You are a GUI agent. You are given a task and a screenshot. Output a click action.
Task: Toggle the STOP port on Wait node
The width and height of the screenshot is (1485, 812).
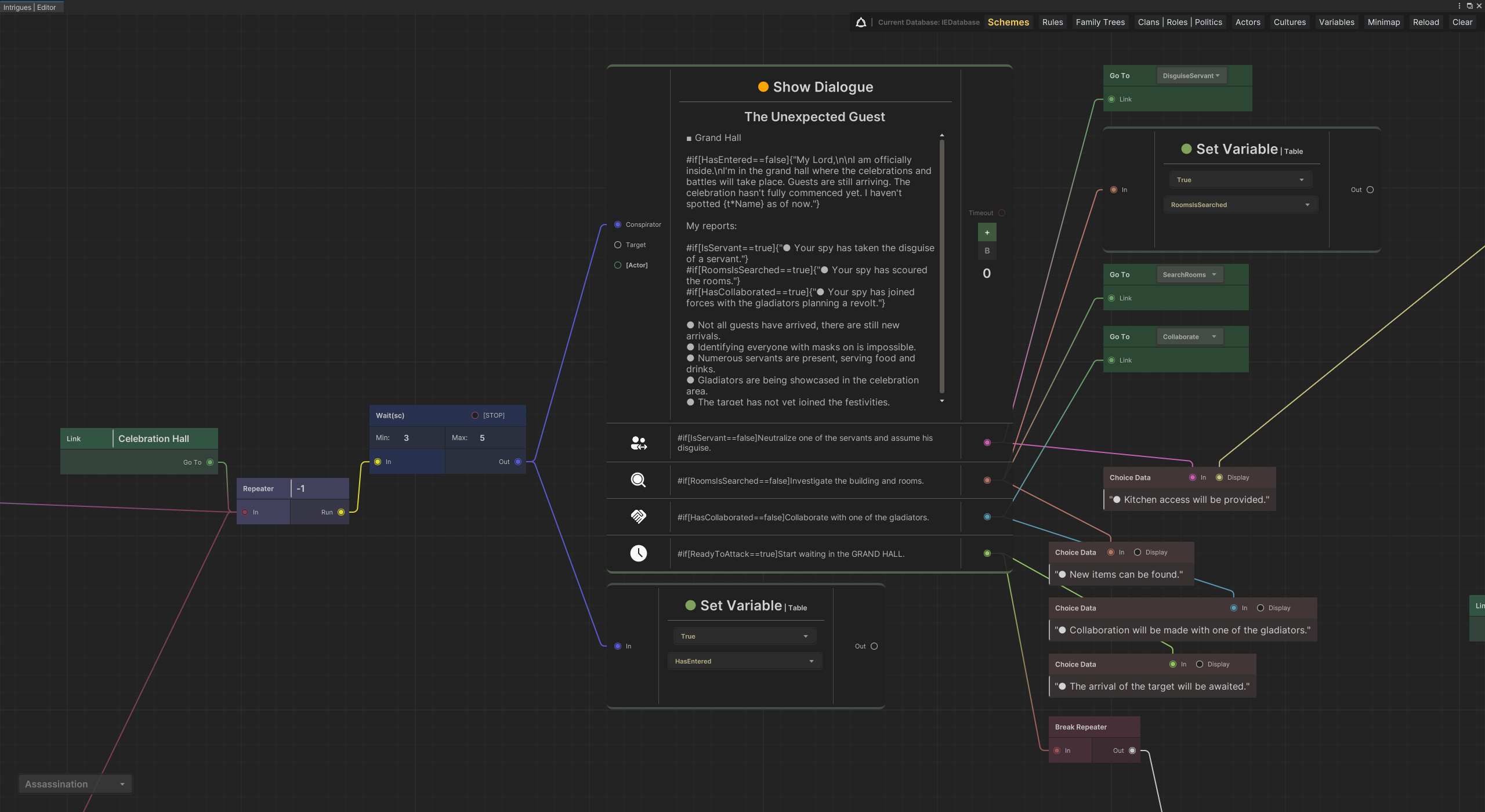[x=475, y=415]
